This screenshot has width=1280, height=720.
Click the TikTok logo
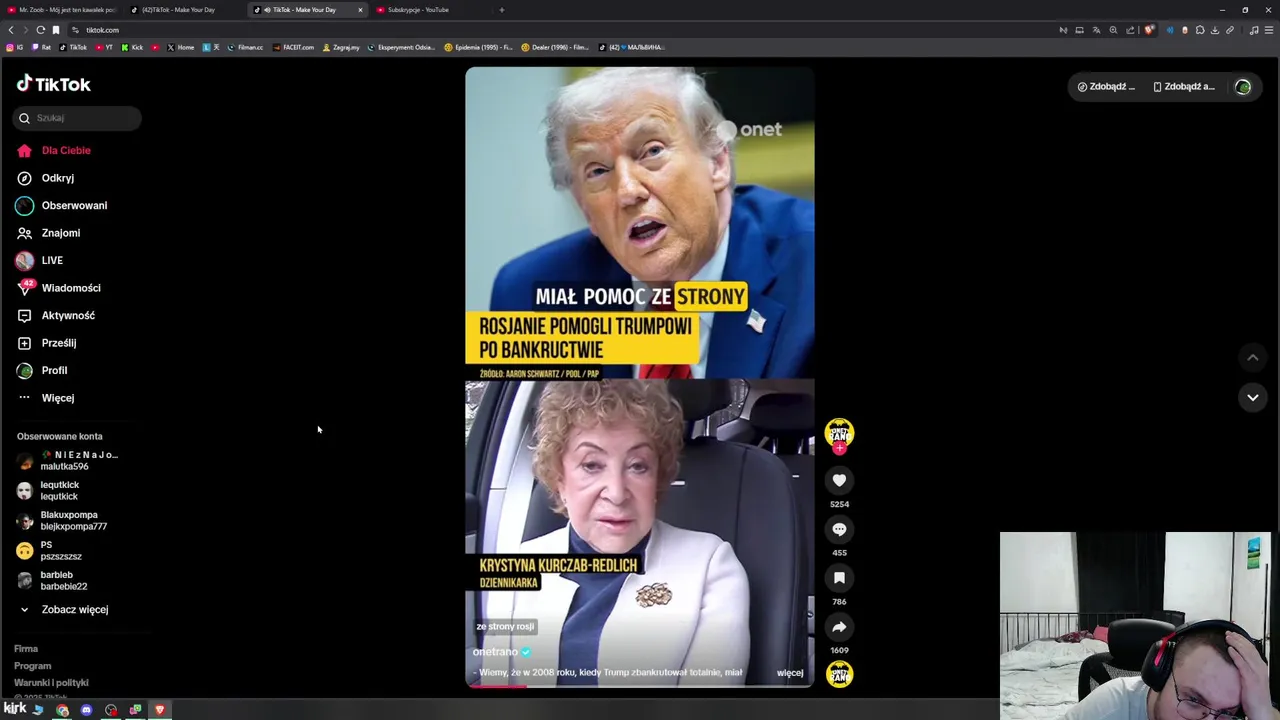pos(54,84)
